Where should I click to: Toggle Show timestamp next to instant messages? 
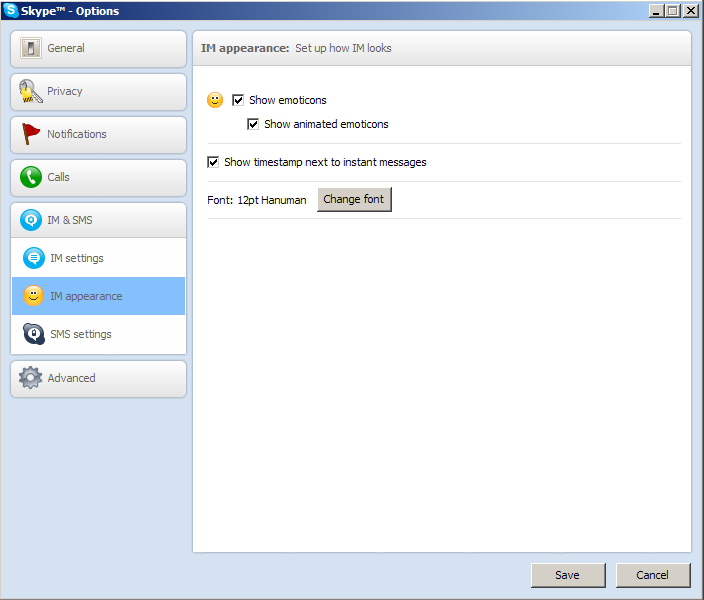point(213,162)
